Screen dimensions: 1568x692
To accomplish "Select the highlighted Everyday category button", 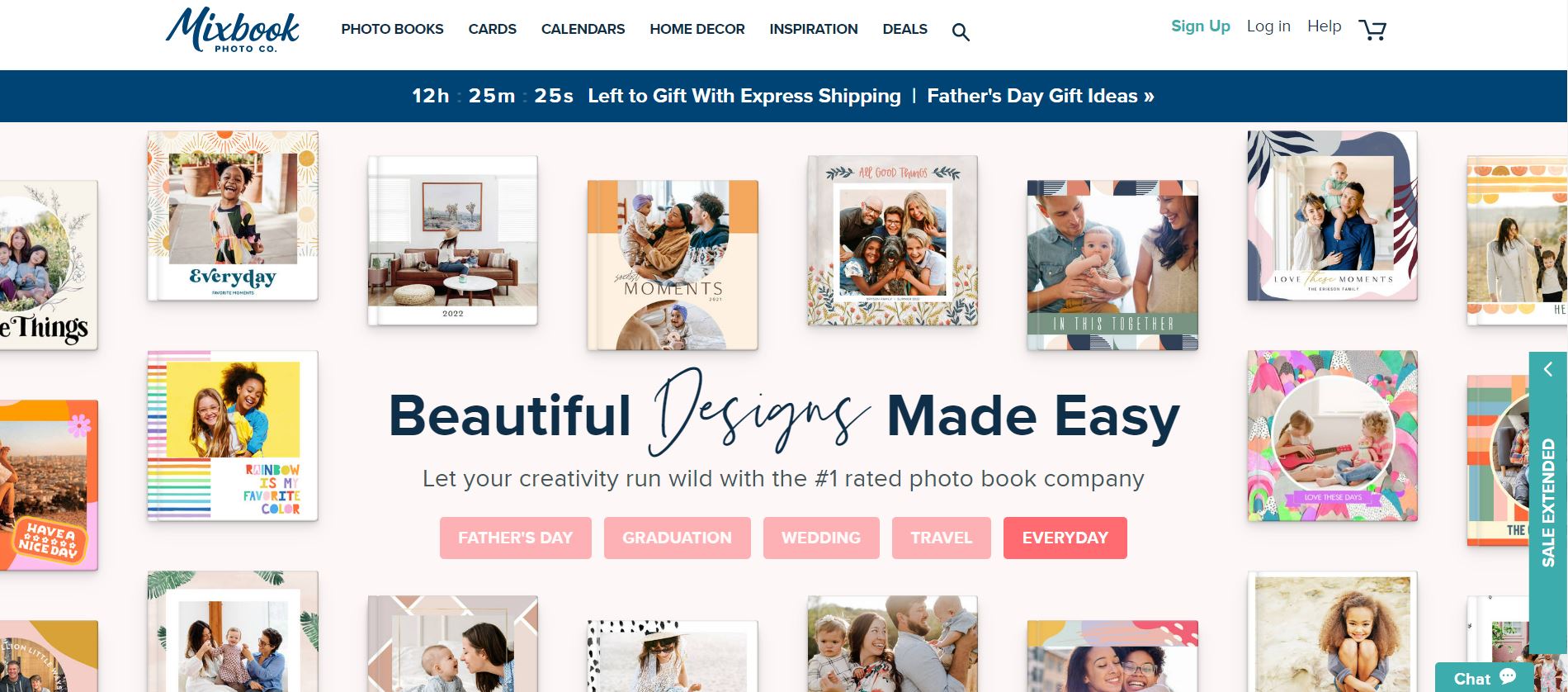I will click(1065, 538).
